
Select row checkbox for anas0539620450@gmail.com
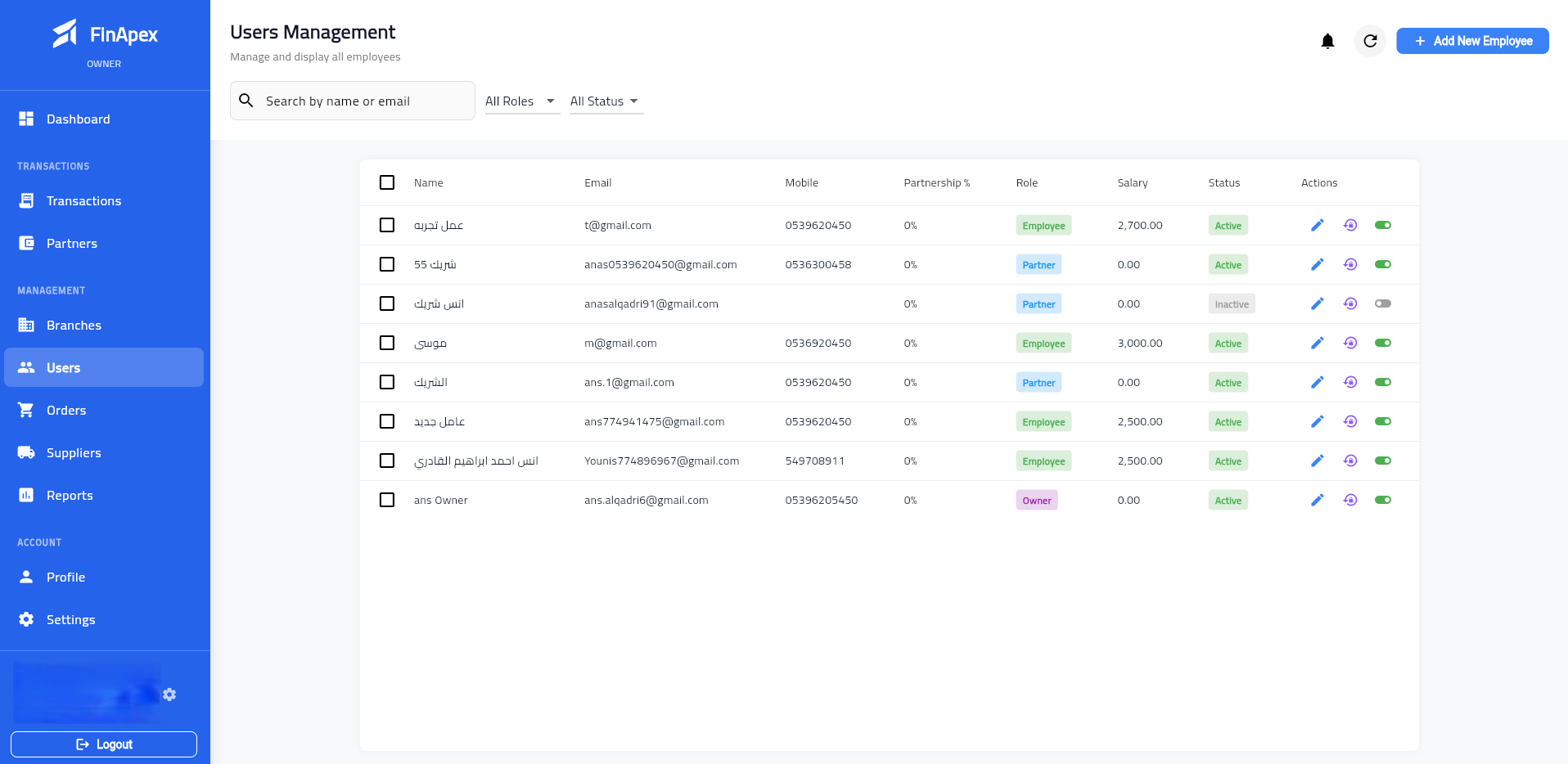(x=387, y=264)
